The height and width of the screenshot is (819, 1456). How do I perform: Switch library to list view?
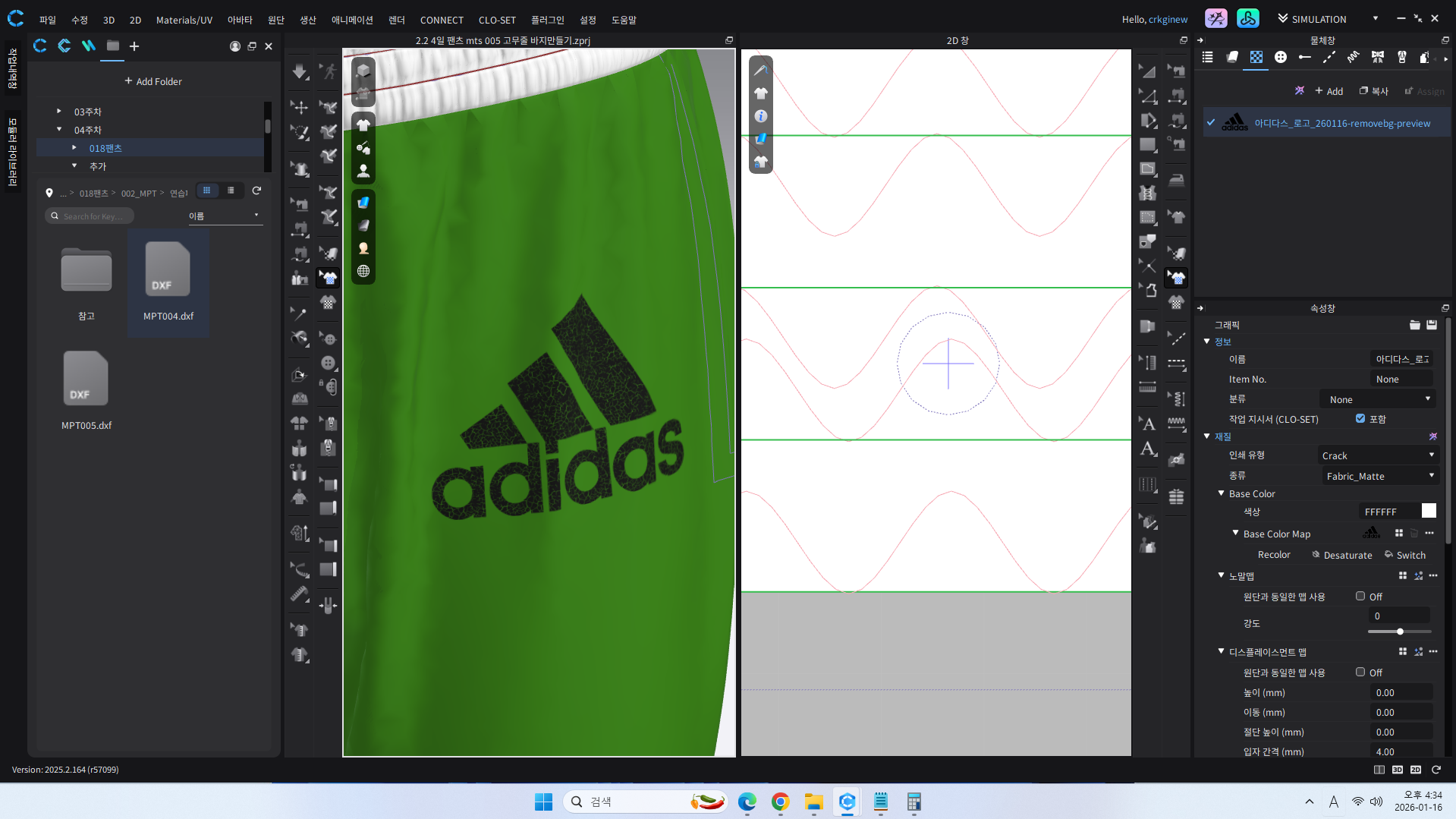pos(231,191)
